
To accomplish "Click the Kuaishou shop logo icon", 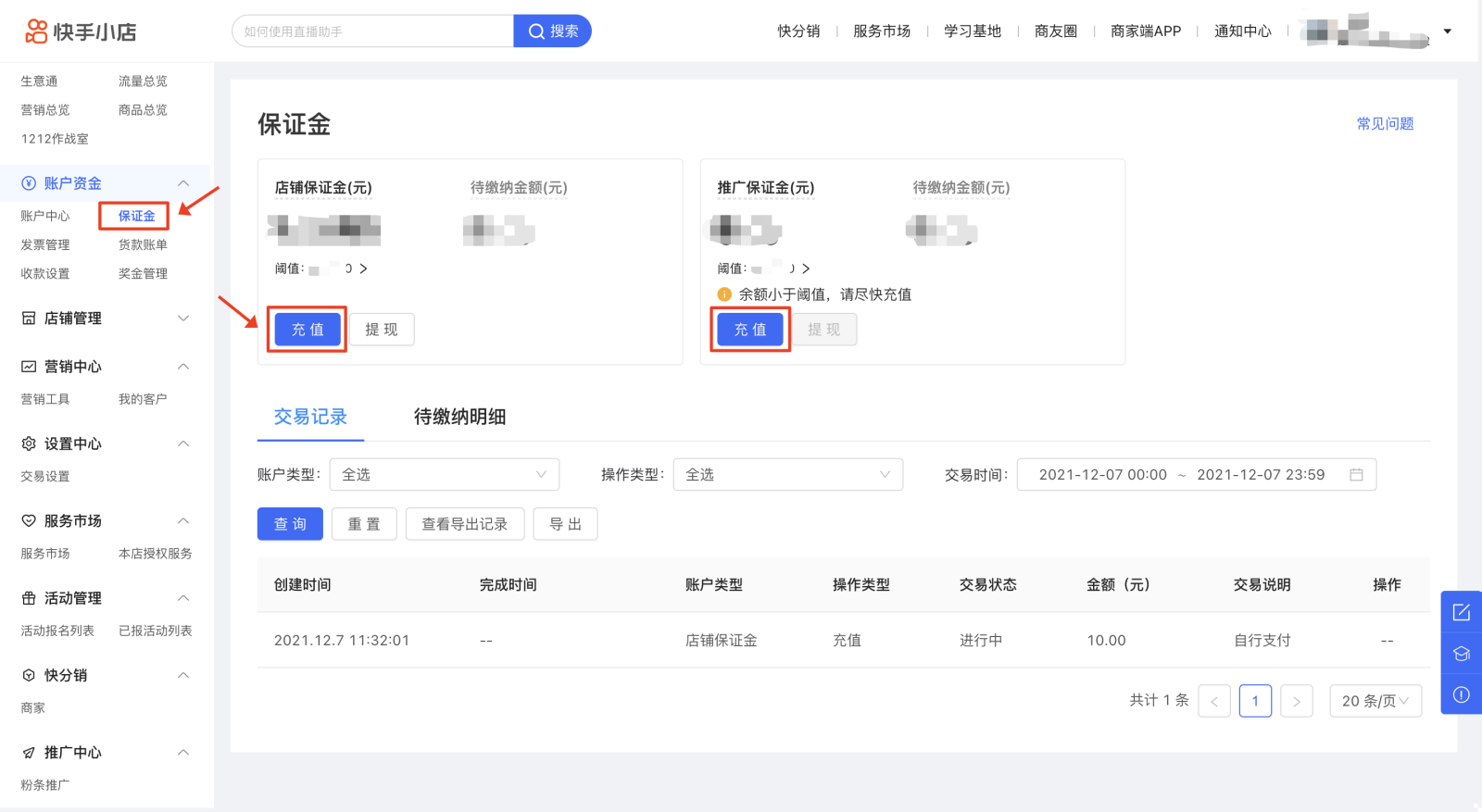I will pyautogui.click(x=36, y=31).
